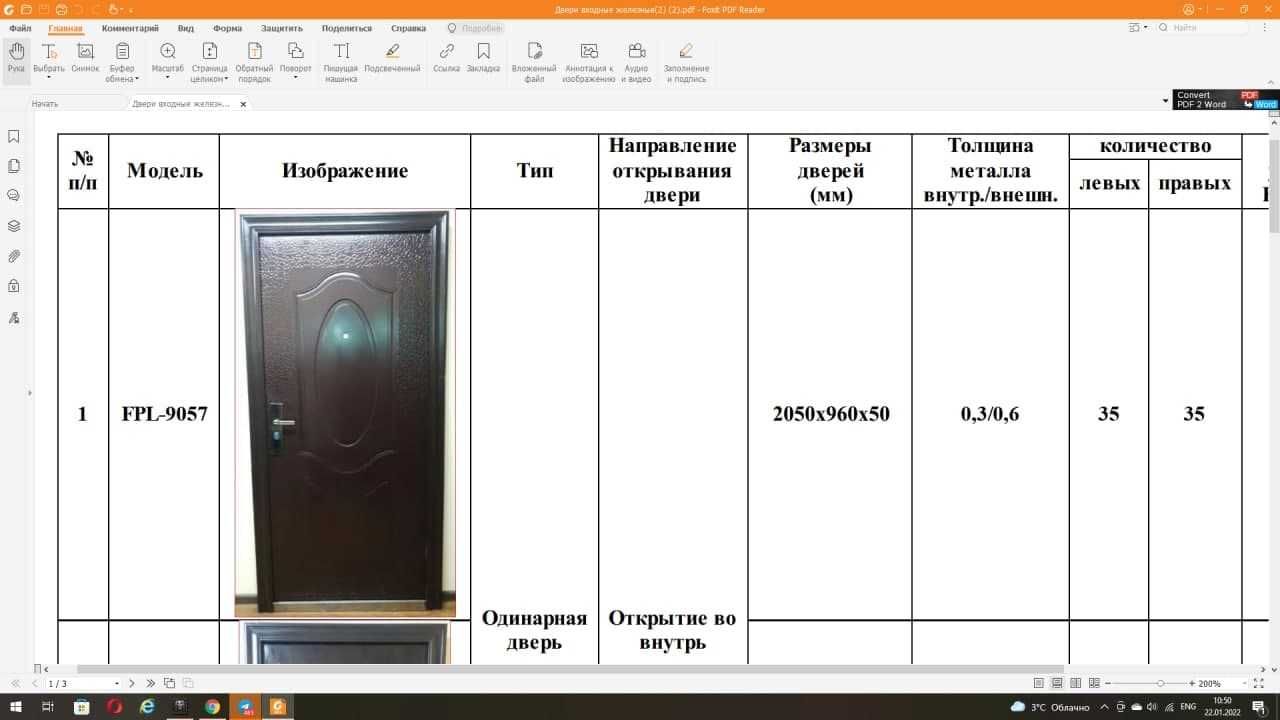Image resolution: width=1280 pixels, height=720 pixels.
Task: Open Telegram from the taskbar
Action: (245, 707)
